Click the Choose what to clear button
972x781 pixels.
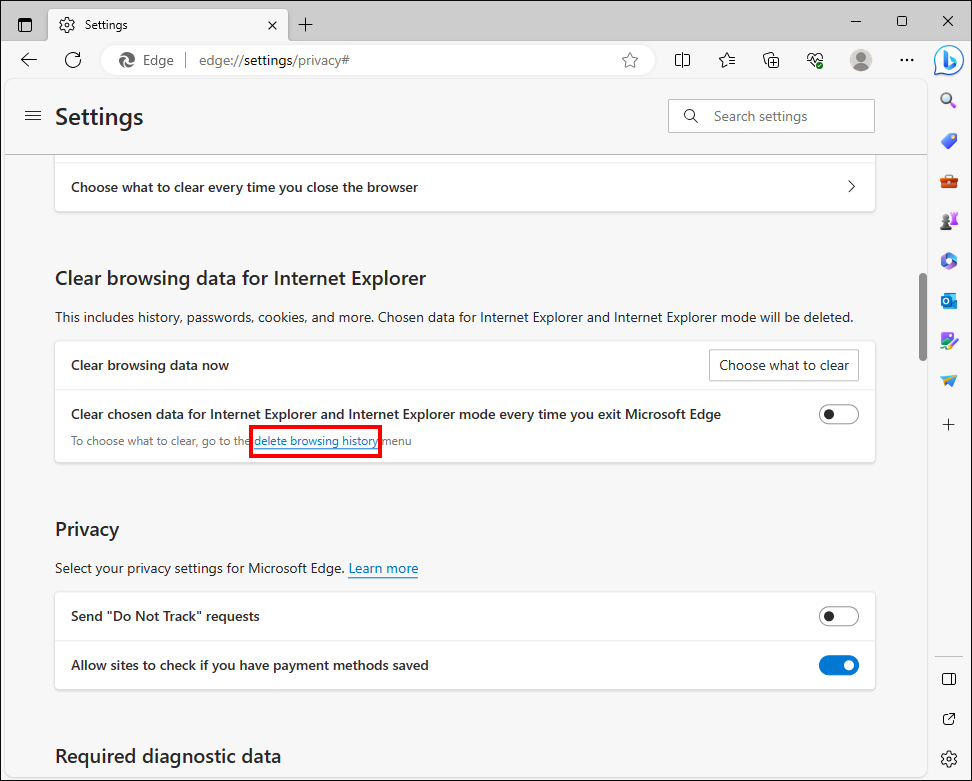tap(784, 365)
